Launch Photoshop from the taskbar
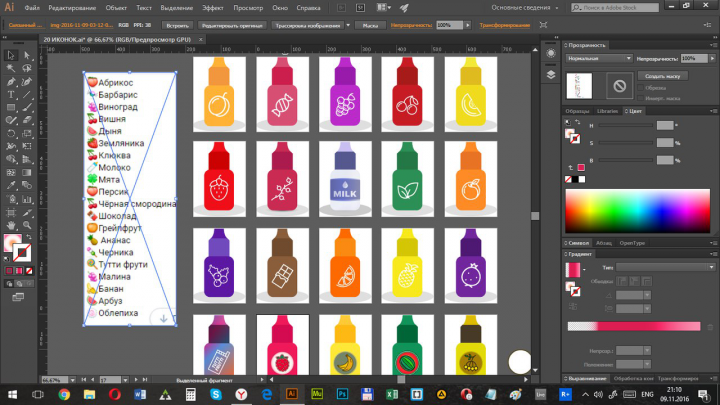Image resolution: width=720 pixels, height=405 pixels. 342,394
